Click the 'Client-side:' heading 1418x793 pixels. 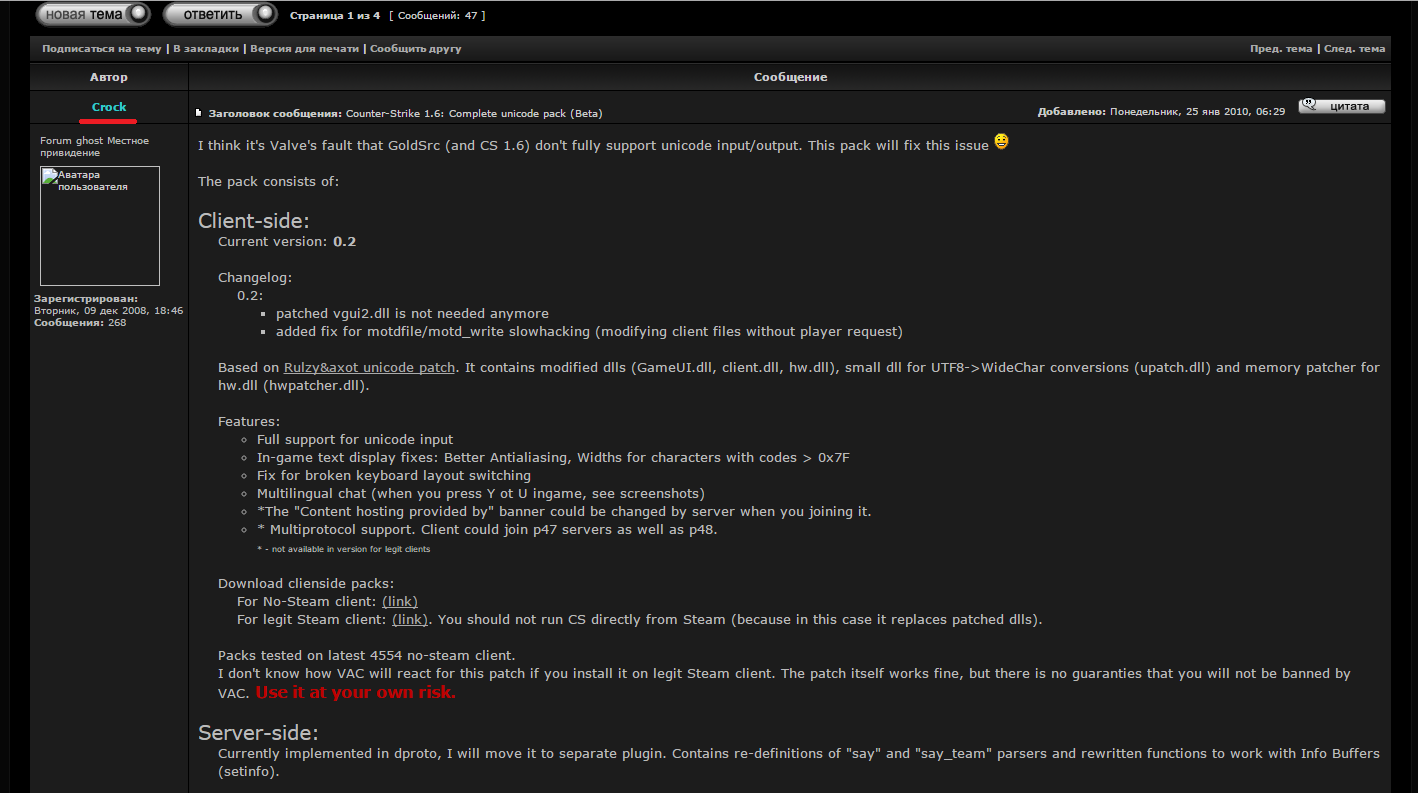click(254, 221)
